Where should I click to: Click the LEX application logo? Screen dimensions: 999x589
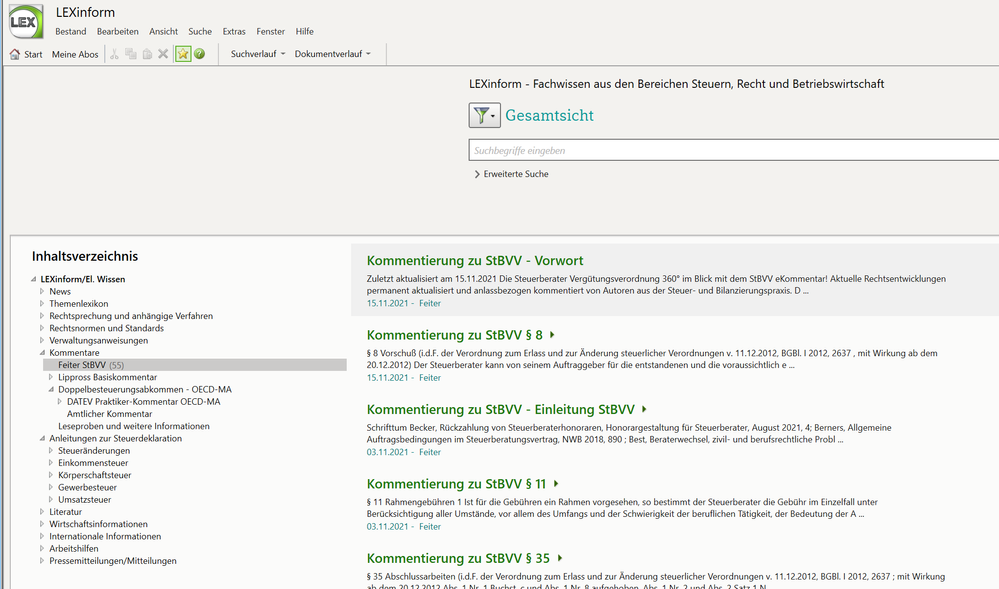[x=25, y=22]
